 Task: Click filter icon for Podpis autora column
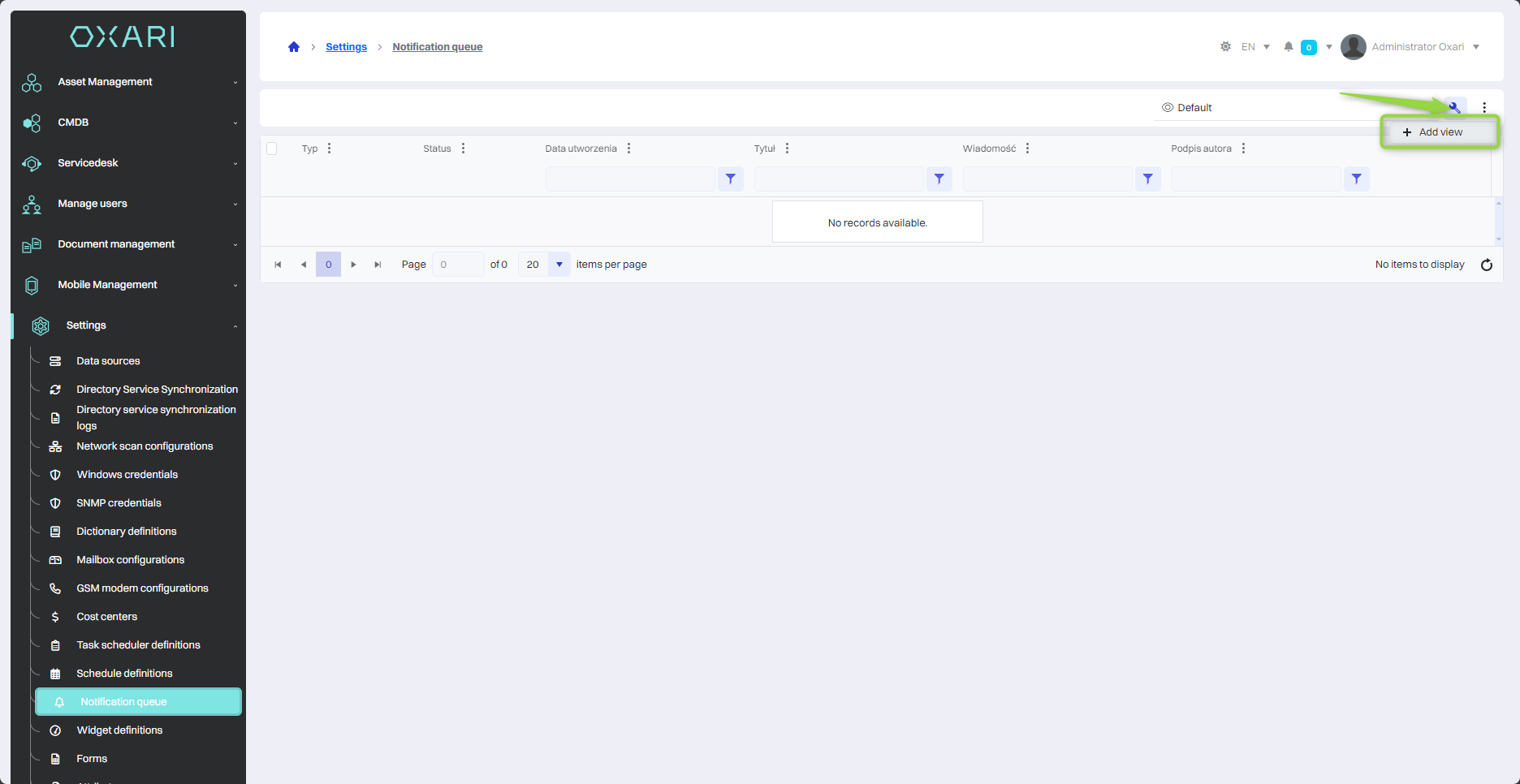[1356, 179]
